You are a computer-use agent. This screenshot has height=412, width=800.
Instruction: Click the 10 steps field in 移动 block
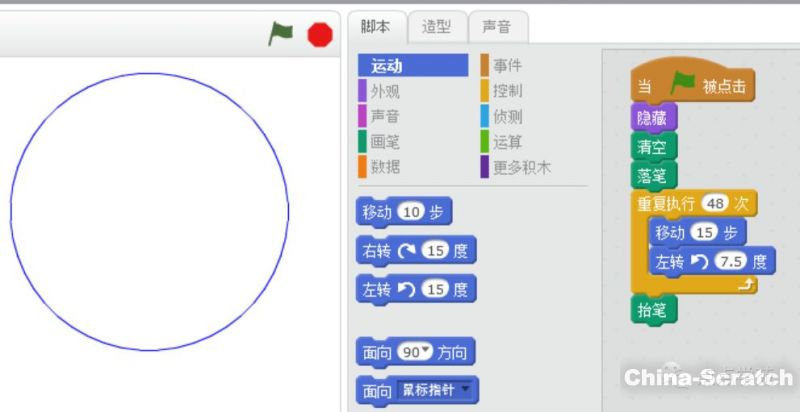(411, 212)
